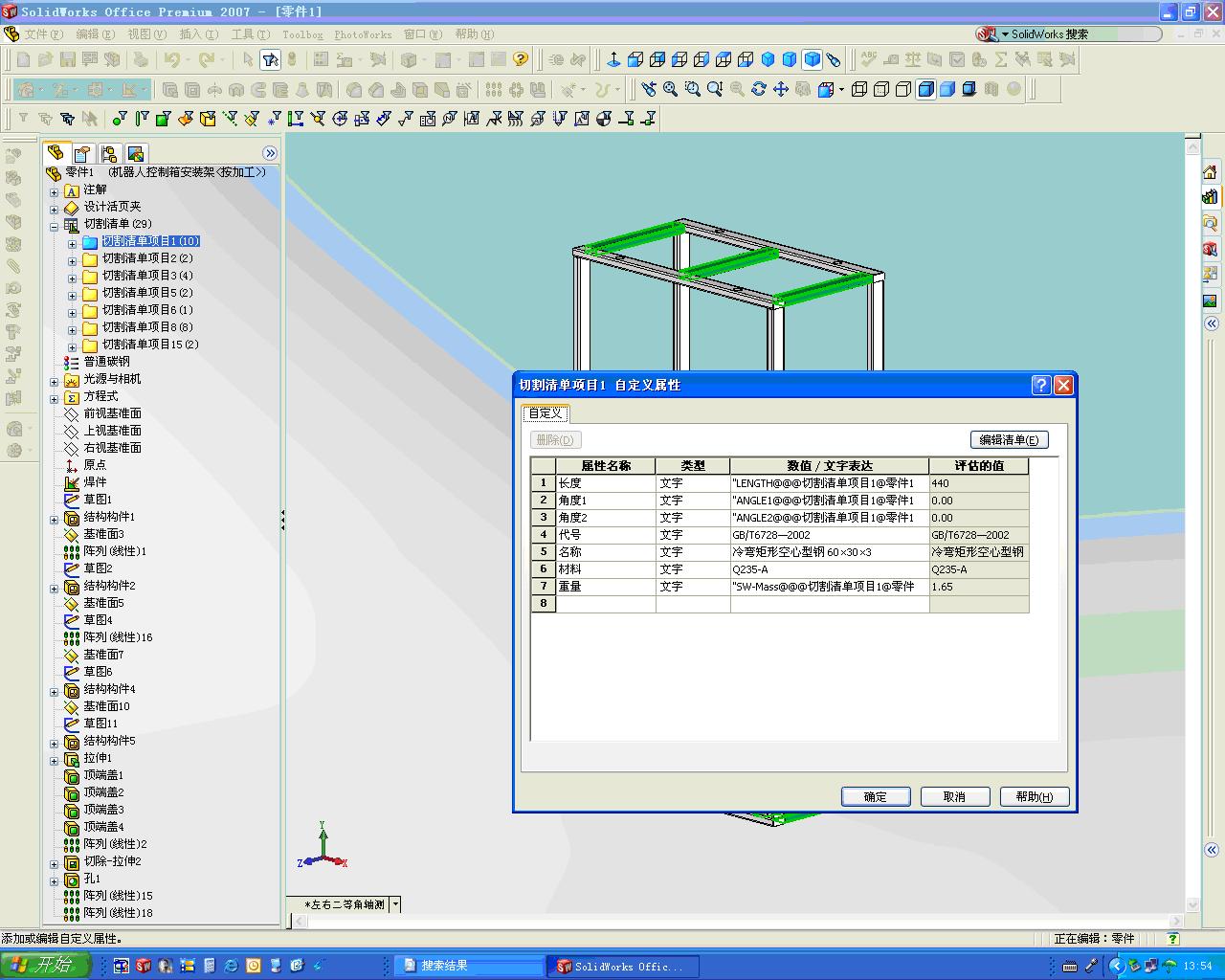Open the 文件(F) menu
The width and height of the screenshot is (1225, 980).
click(x=44, y=34)
